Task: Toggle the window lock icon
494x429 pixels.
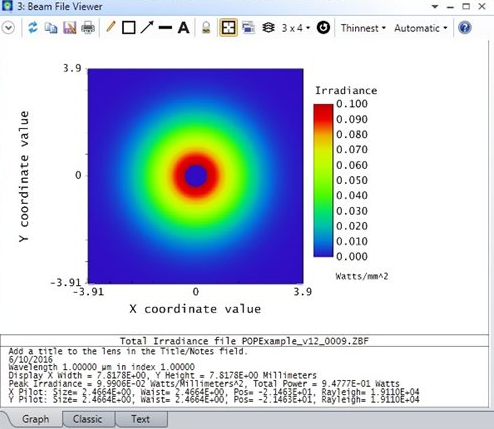Action: (x=206, y=28)
